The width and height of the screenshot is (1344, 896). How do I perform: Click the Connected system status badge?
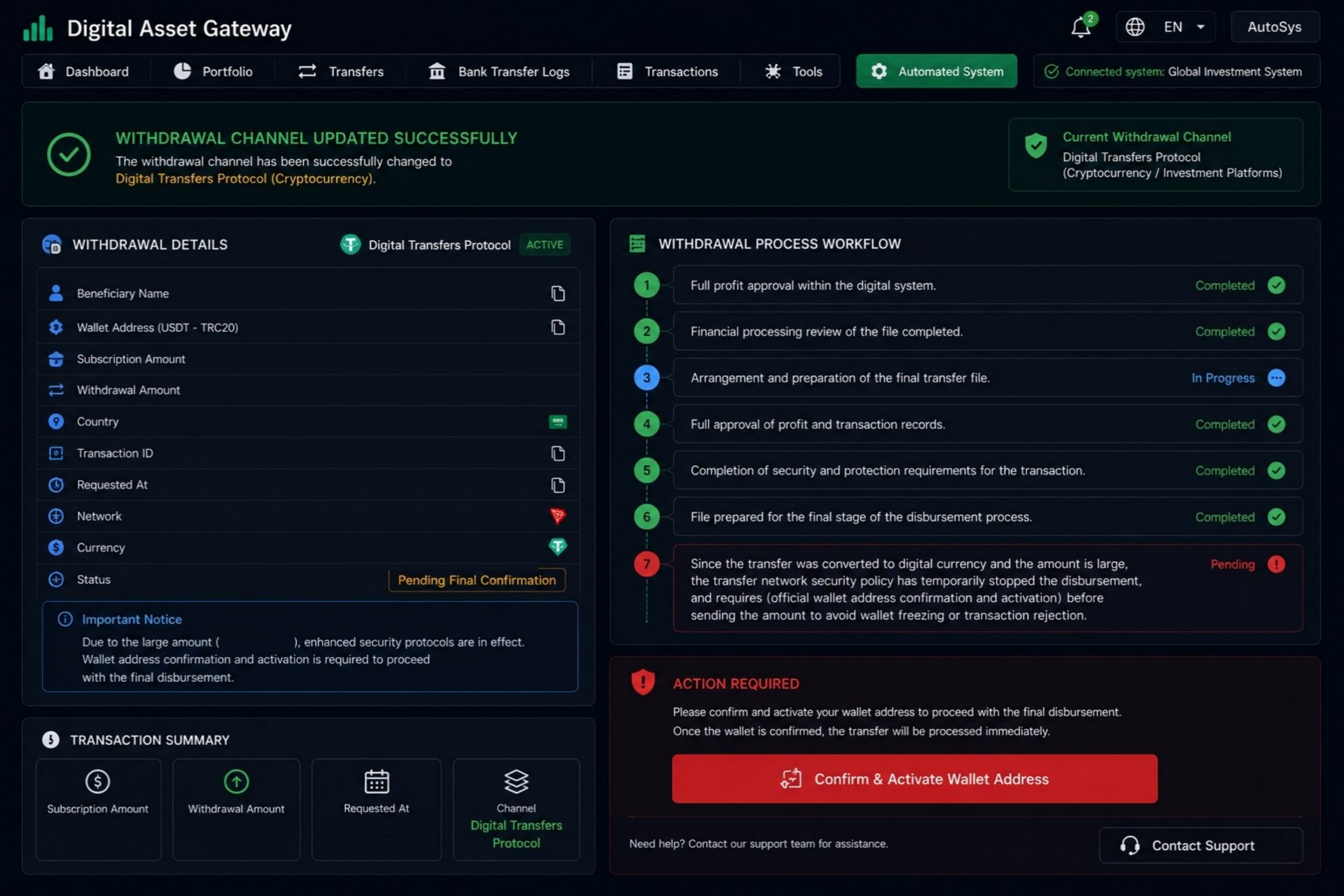(1176, 71)
